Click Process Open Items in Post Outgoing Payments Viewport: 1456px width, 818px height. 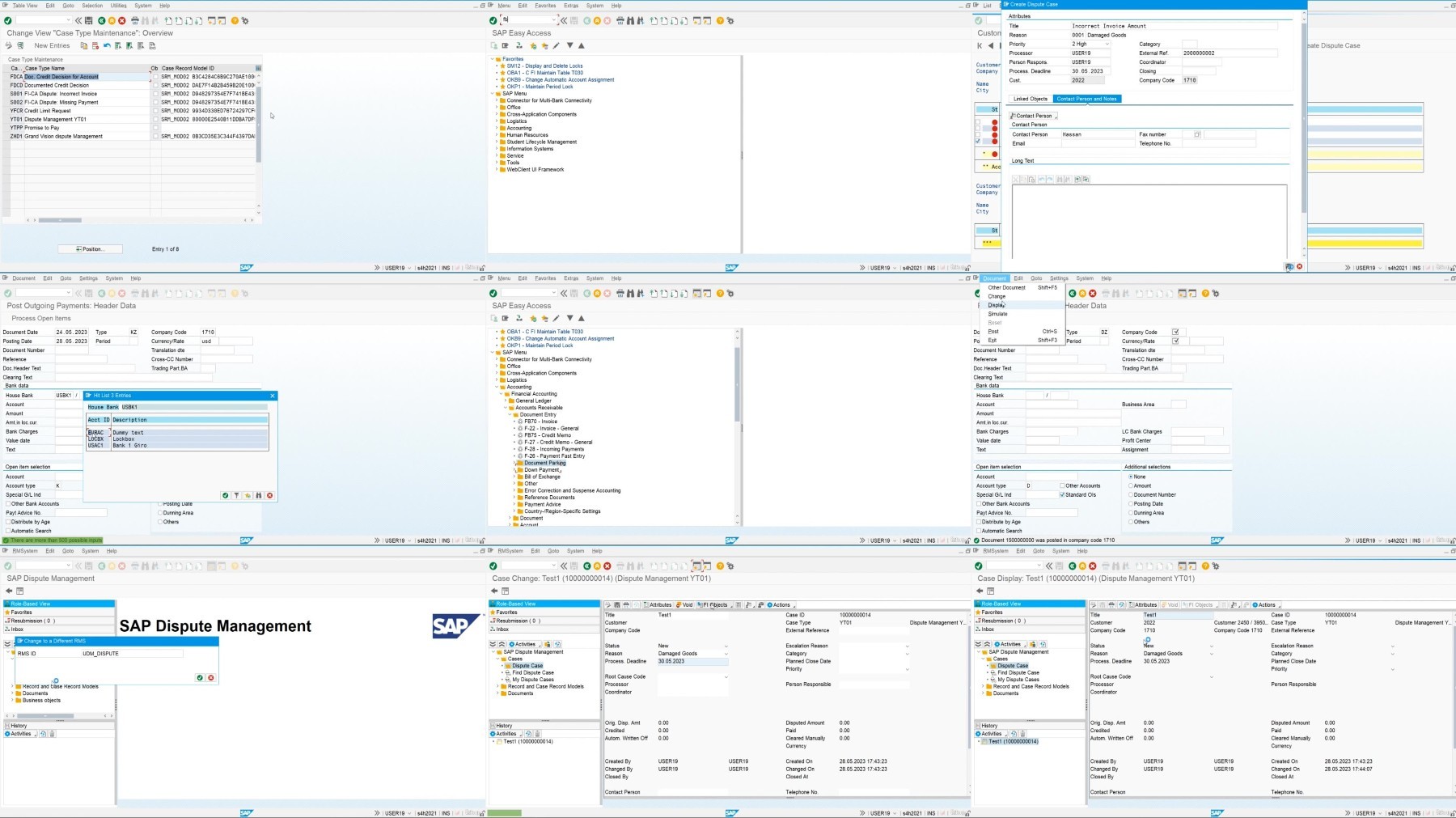[41, 318]
